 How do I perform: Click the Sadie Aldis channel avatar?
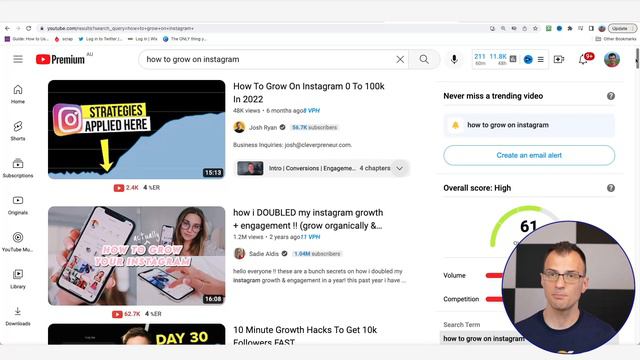239,254
